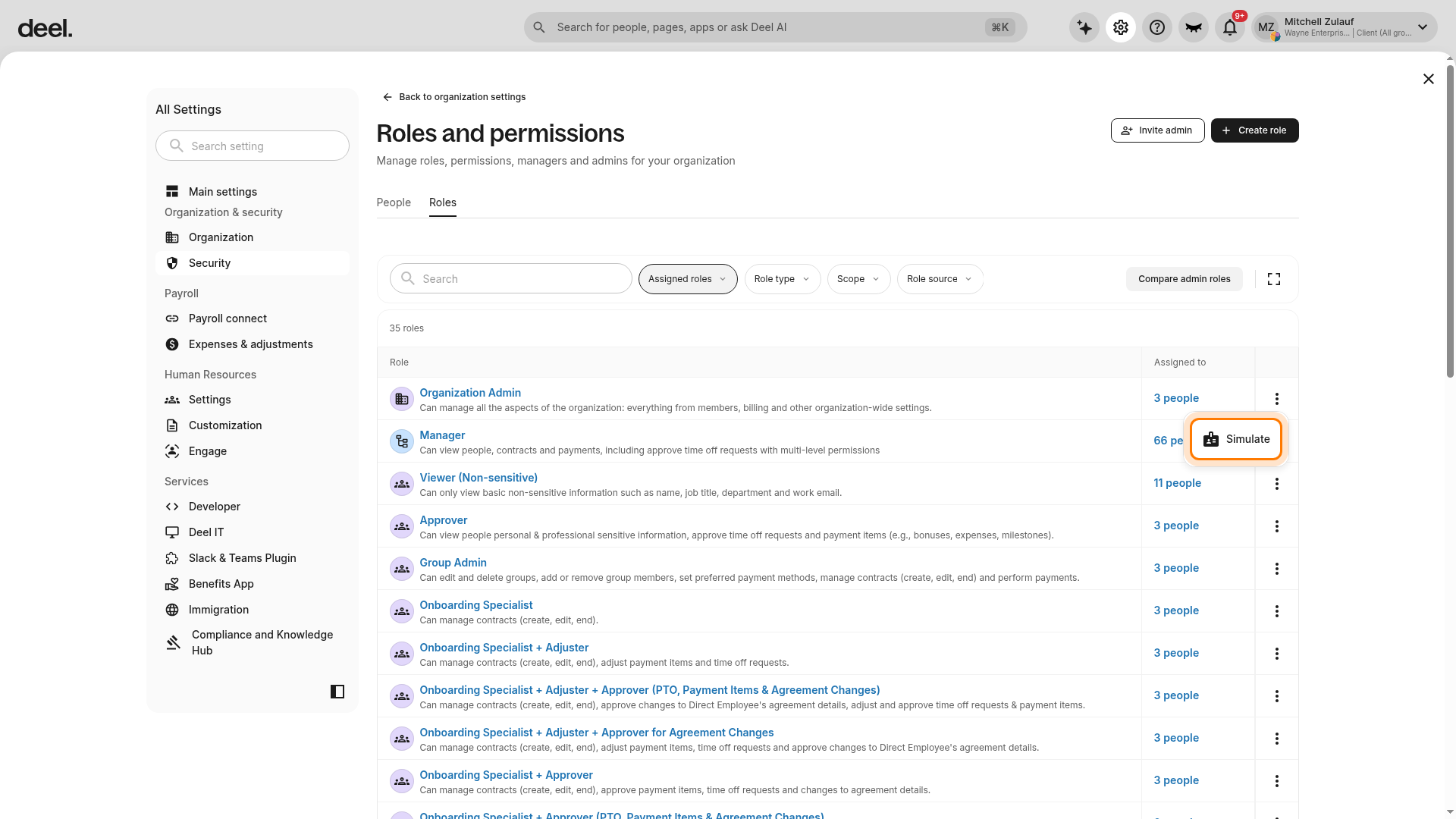Open row menu for Onboarding Specialist

(1277, 611)
